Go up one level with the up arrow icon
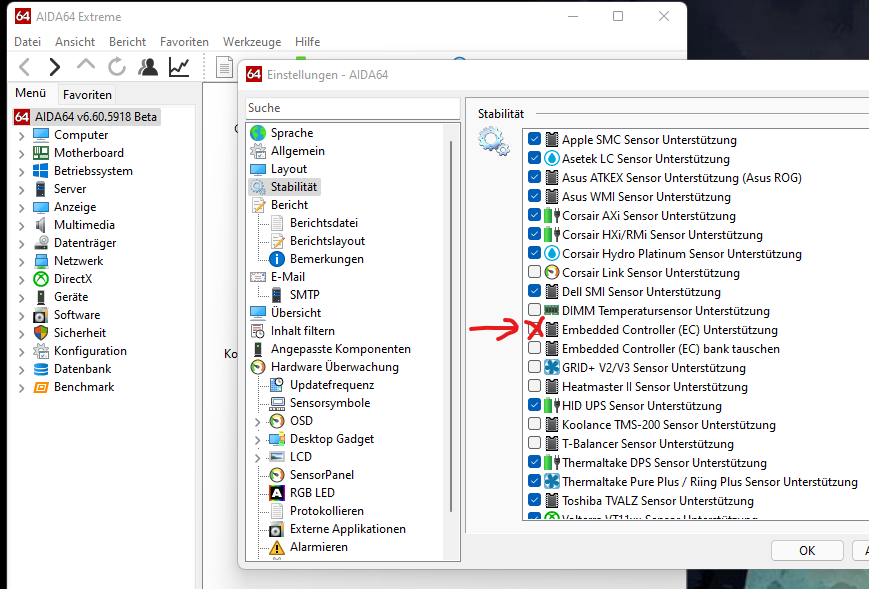Screen dimensions: 869x589 tap(85, 64)
